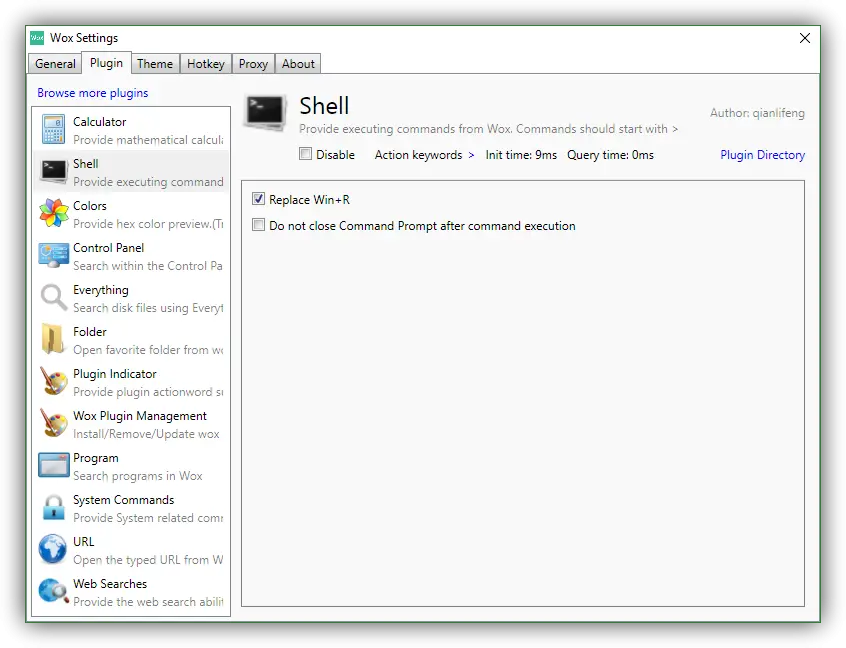
Task: Switch to the General tab
Action: coord(55,64)
